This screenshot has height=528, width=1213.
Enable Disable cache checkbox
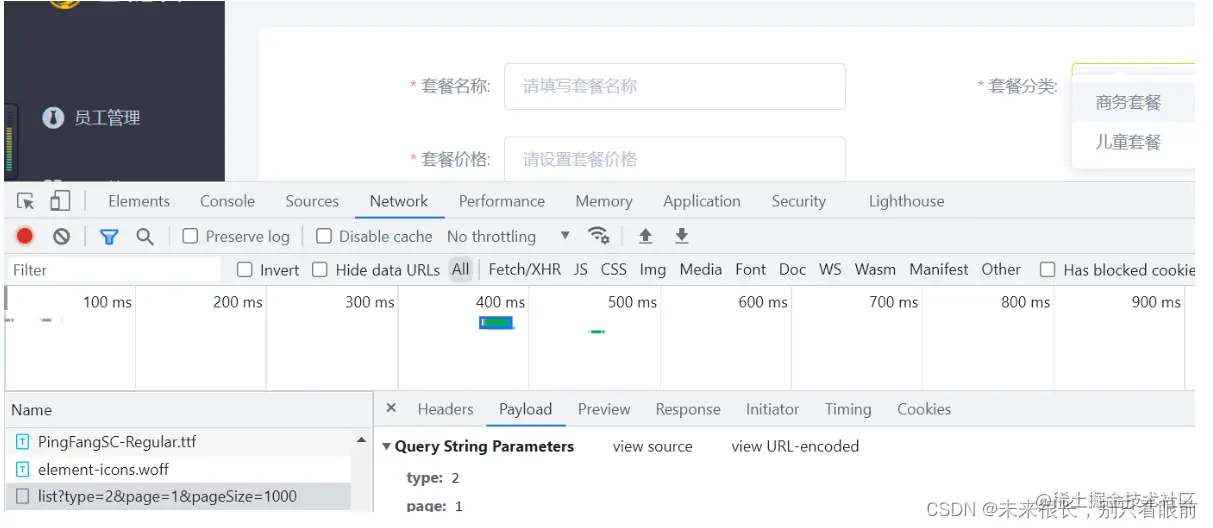tap(324, 237)
